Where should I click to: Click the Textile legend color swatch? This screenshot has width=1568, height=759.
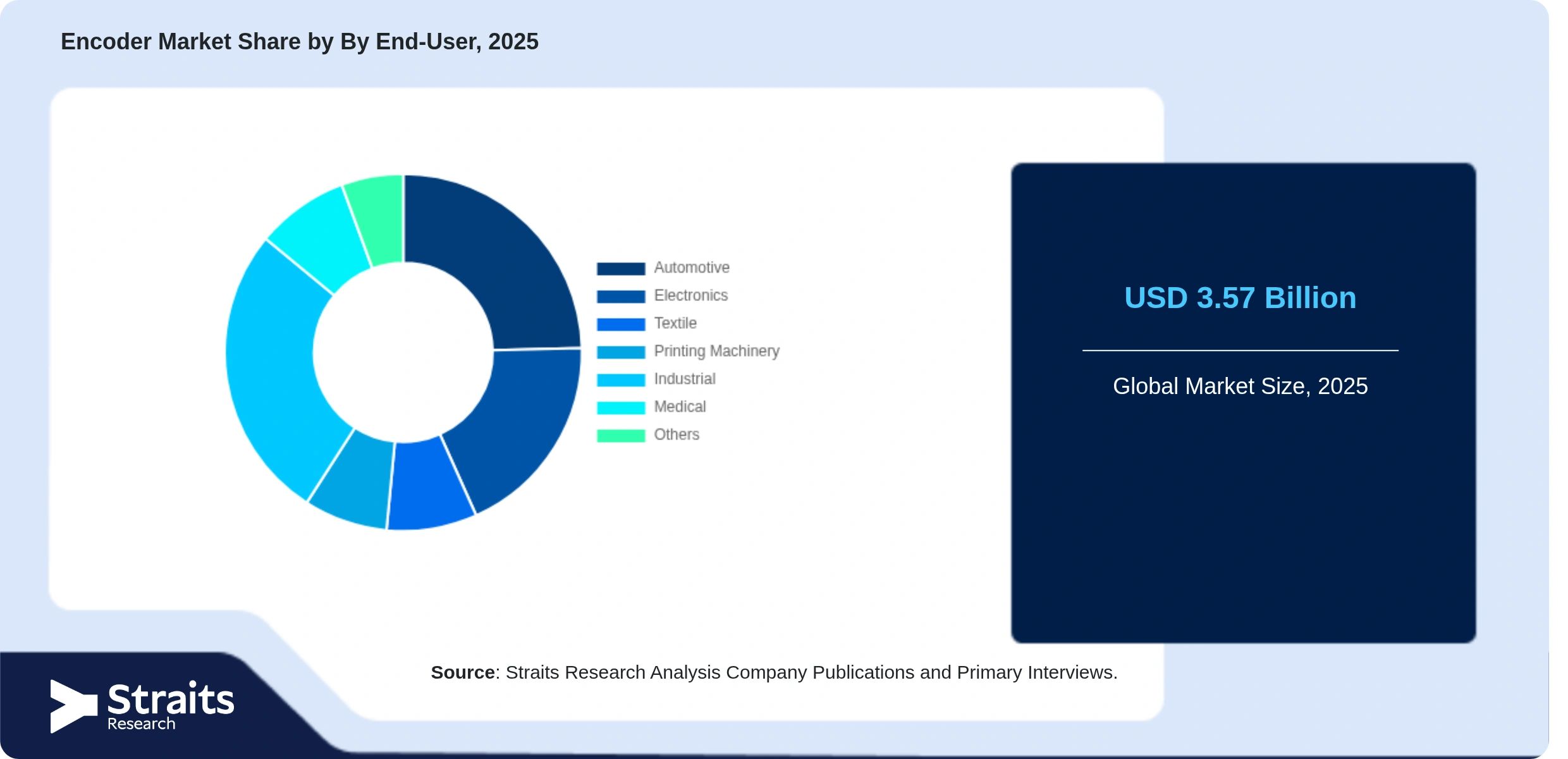point(621,324)
